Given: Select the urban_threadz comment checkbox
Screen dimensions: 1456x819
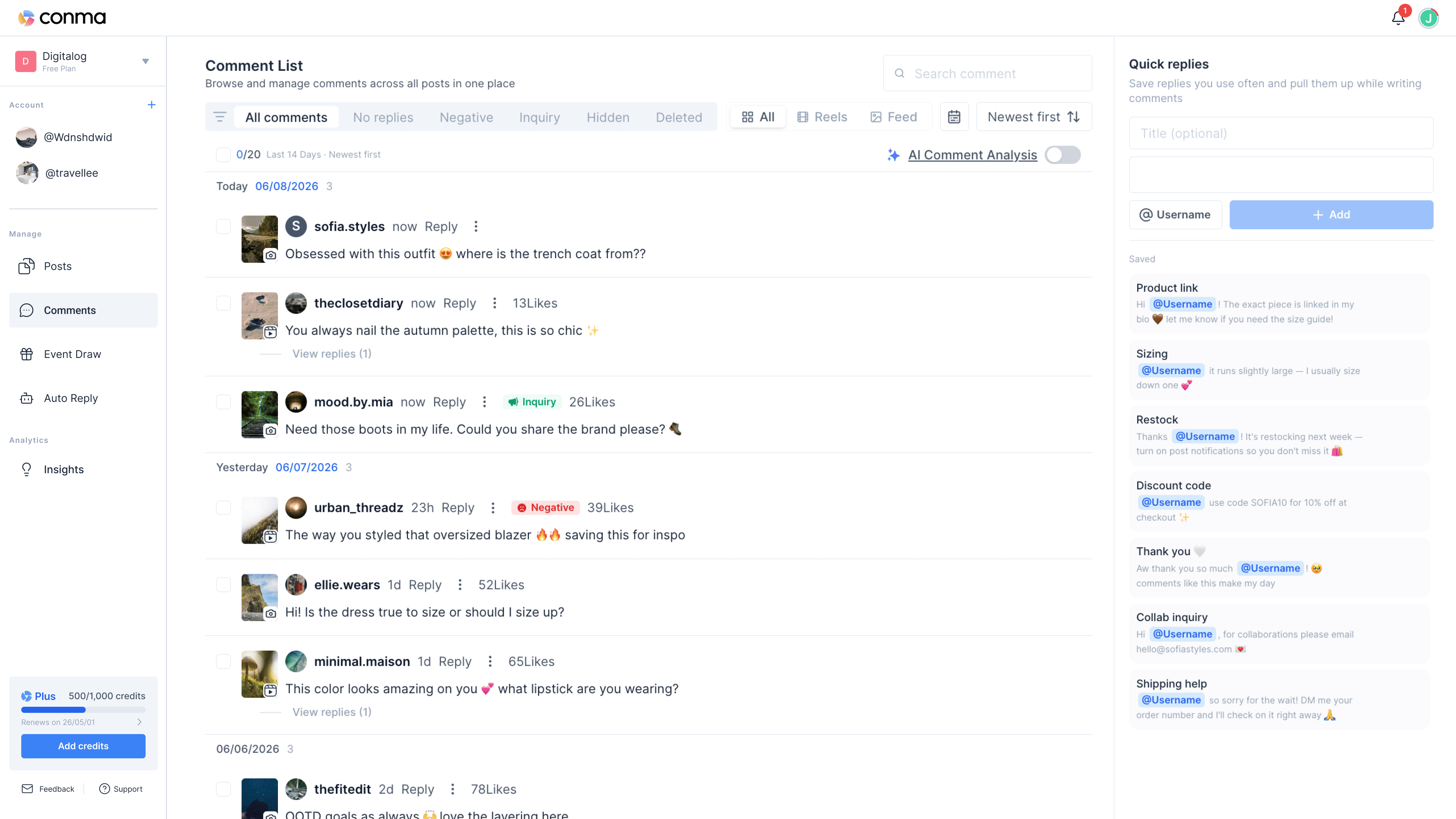Looking at the screenshot, I should [223, 508].
